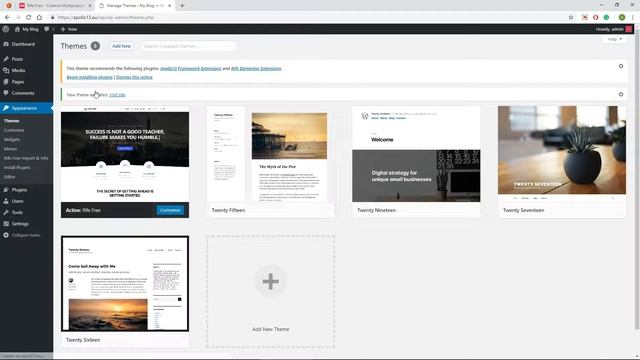The height and width of the screenshot is (360, 640).
Task: Bookmark this page with star icon
Action: click(571, 18)
